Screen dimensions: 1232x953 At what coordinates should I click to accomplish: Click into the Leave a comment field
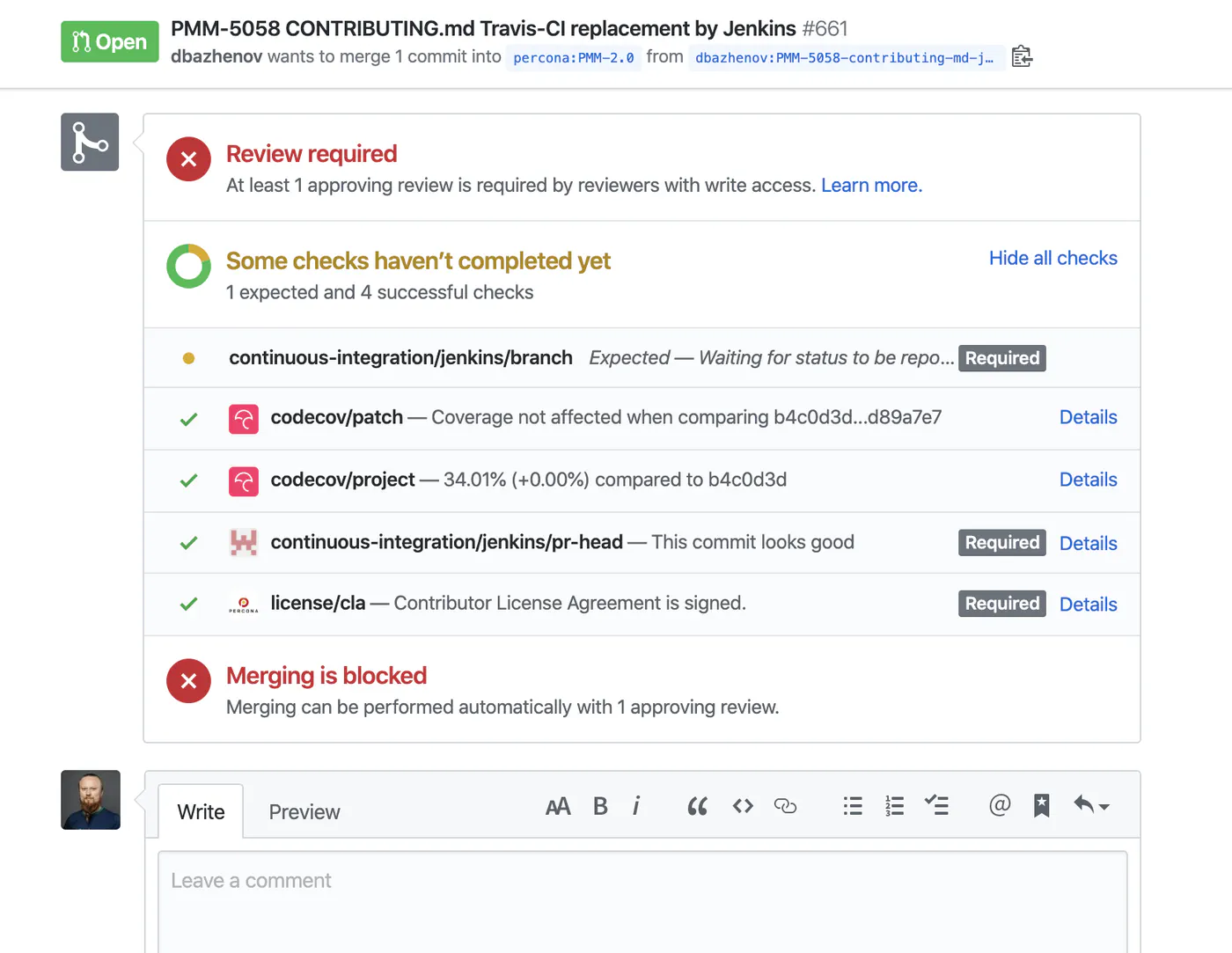coord(642,901)
